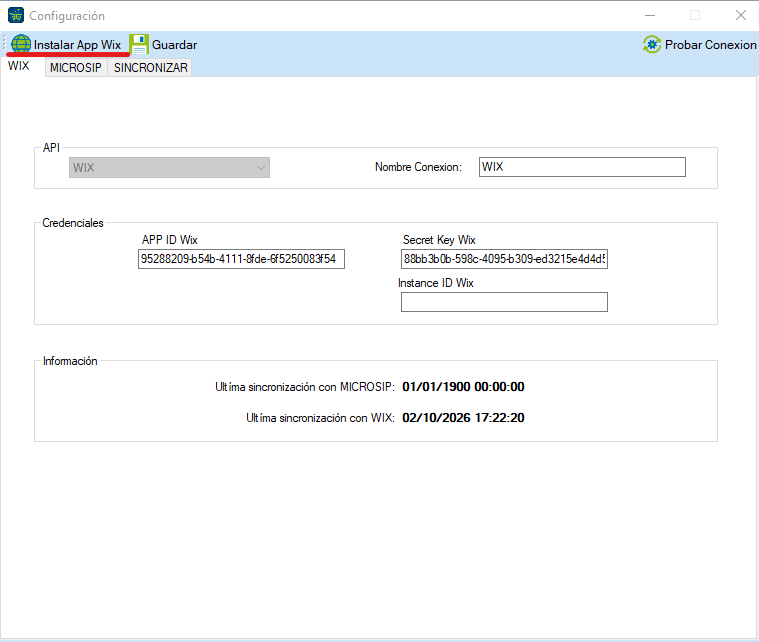Test connection via Probar Conexion text
Image resolution: width=759 pixels, height=642 pixels.
[710, 45]
